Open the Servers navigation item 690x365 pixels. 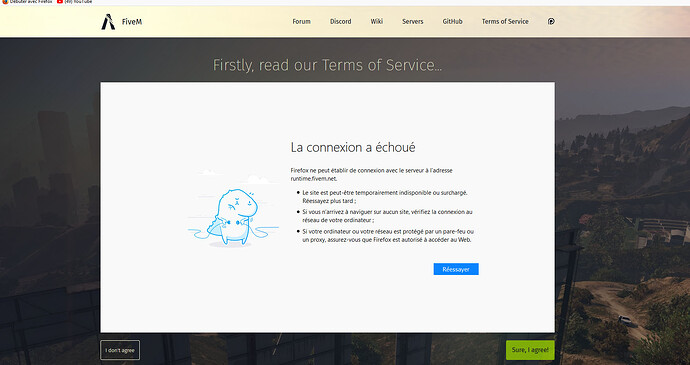pos(413,22)
